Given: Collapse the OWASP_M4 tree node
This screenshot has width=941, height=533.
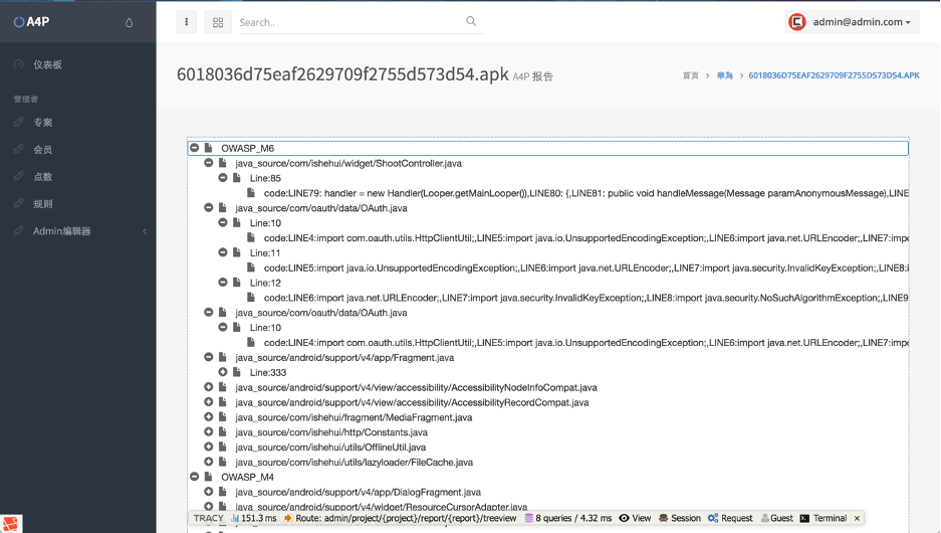Looking at the screenshot, I should 194,477.
